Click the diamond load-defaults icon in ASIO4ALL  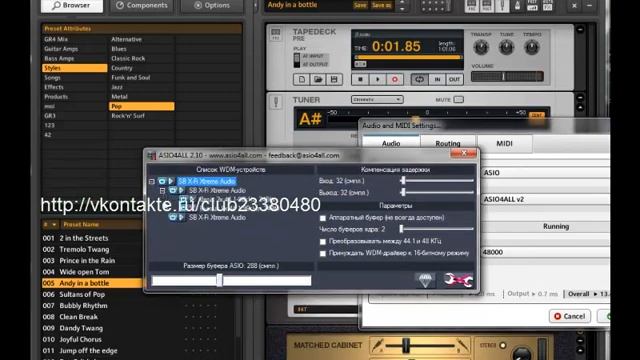click(x=425, y=280)
